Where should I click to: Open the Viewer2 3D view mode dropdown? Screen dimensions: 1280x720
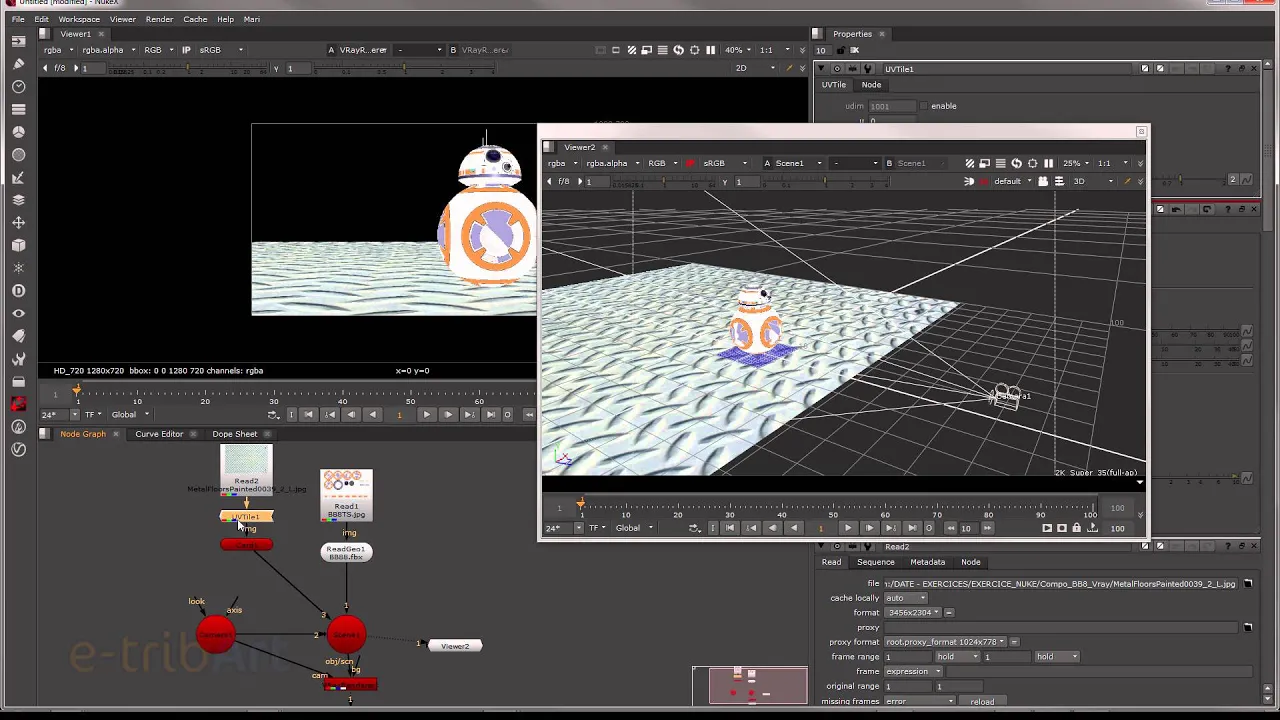[1093, 181]
